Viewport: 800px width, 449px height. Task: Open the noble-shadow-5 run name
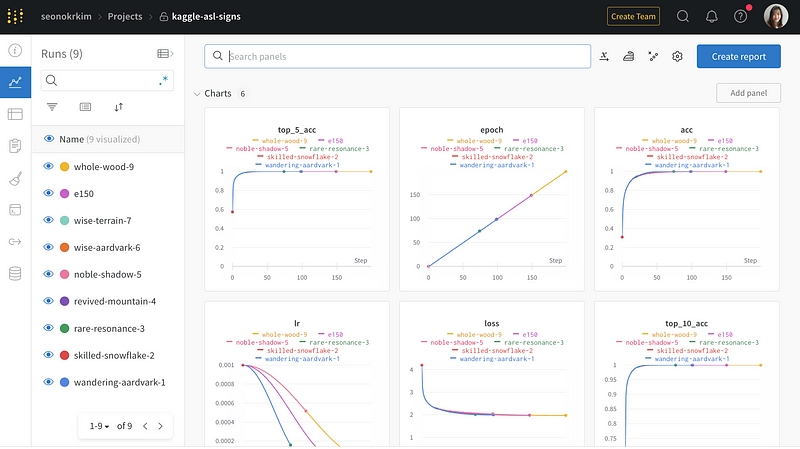(x=108, y=275)
